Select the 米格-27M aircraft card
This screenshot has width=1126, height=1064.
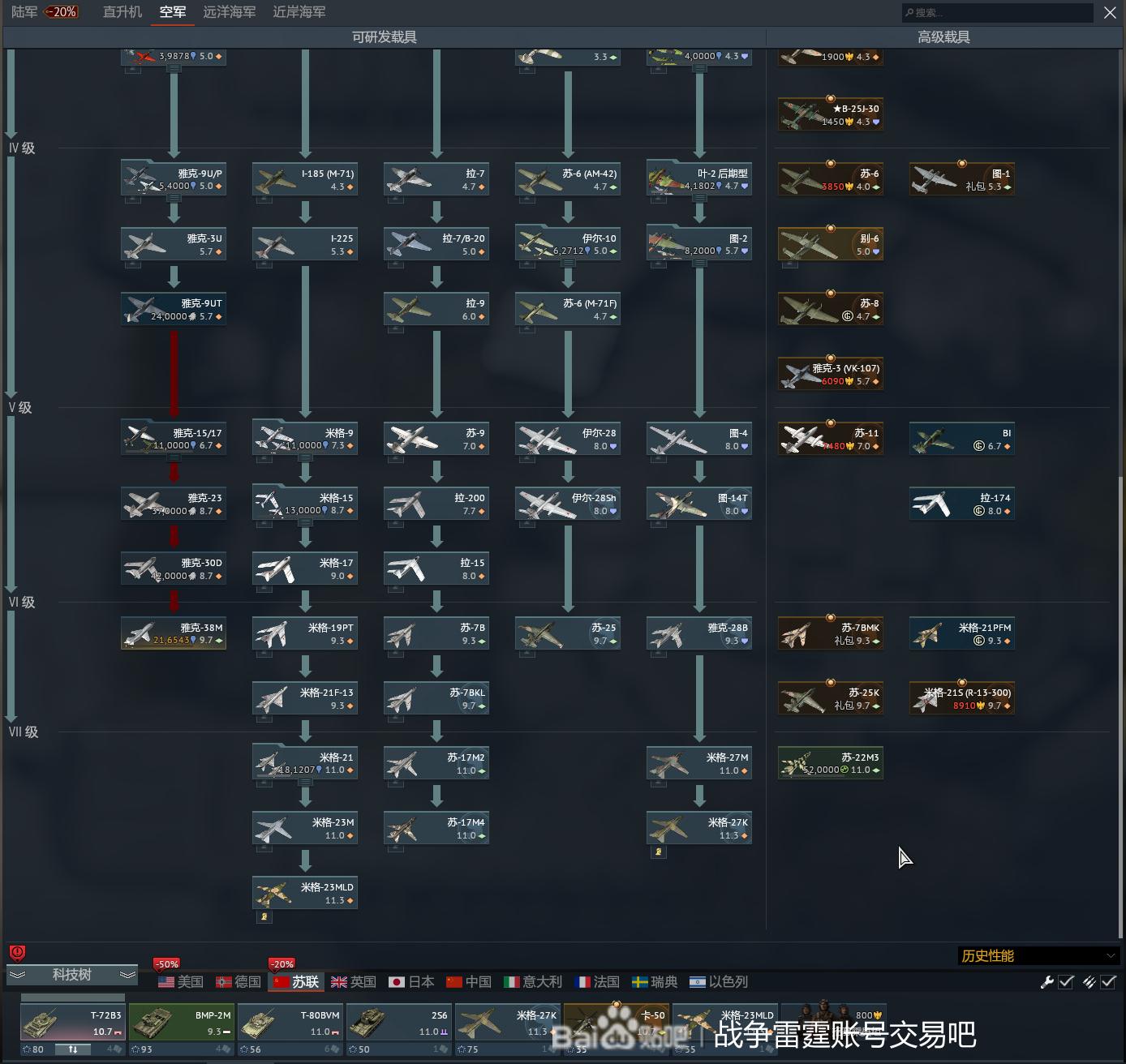(x=699, y=762)
